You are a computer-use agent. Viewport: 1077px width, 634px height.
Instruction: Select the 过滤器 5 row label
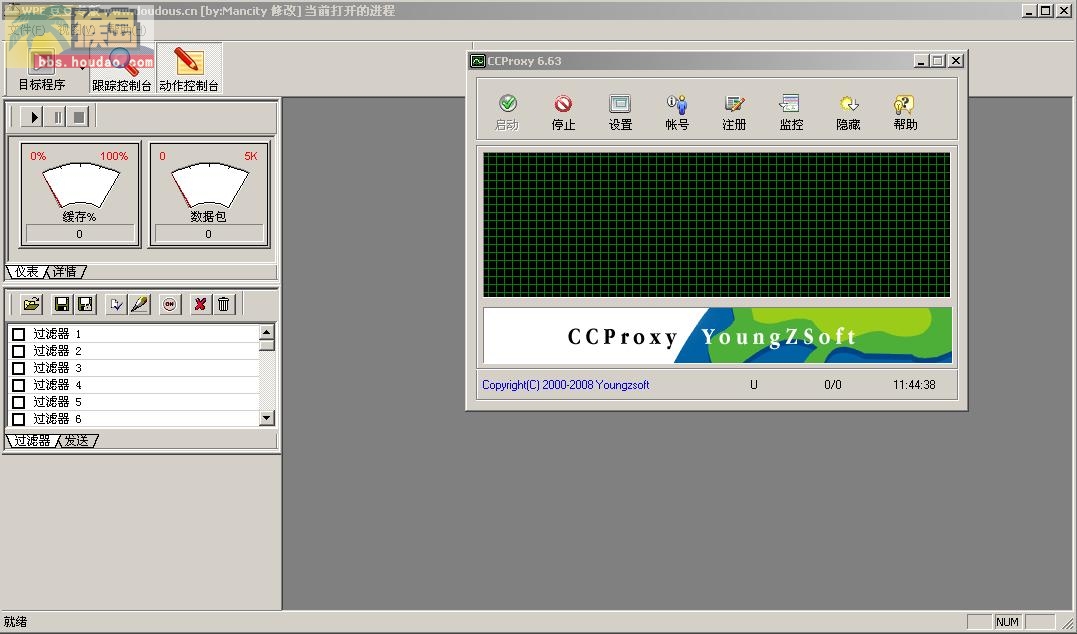pos(57,402)
